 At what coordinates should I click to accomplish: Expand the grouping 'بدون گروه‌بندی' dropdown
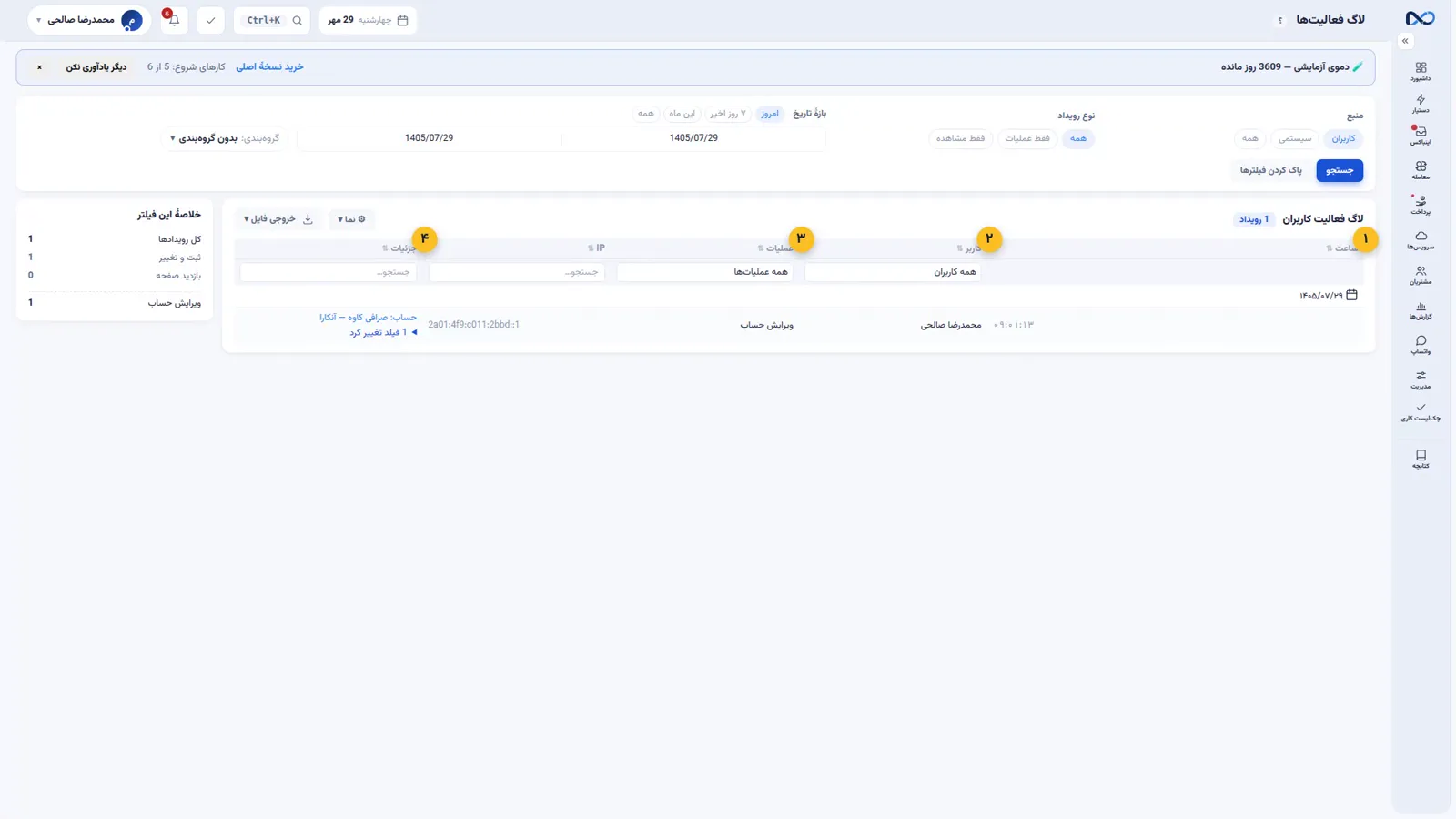pyautogui.click(x=224, y=138)
